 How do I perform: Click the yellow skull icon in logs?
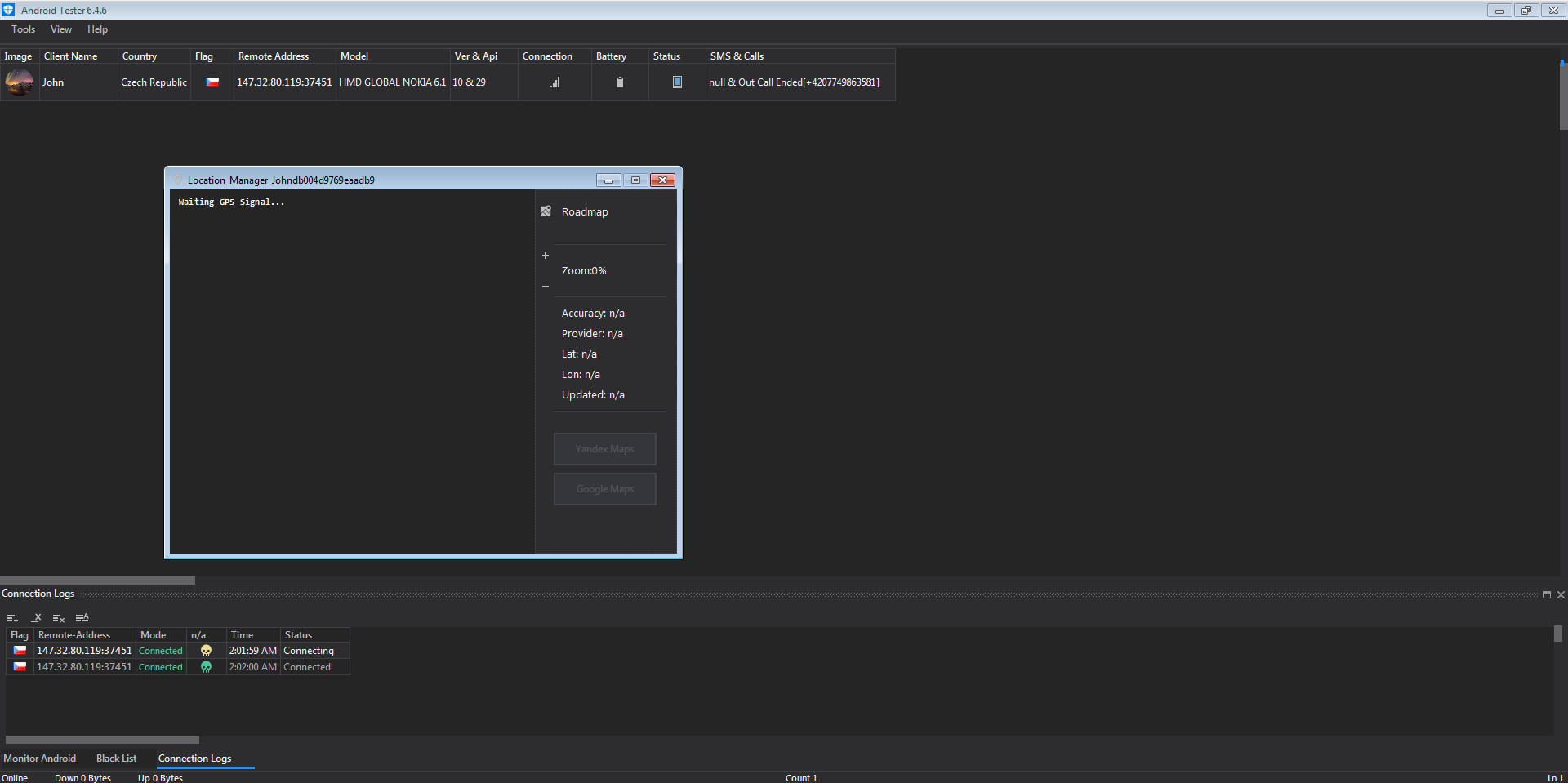click(x=206, y=651)
